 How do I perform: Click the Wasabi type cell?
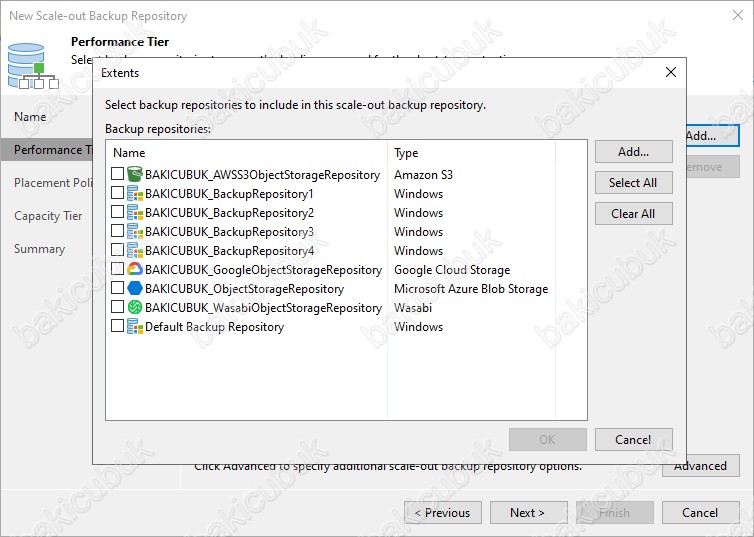pyautogui.click(x=413, y=308)
